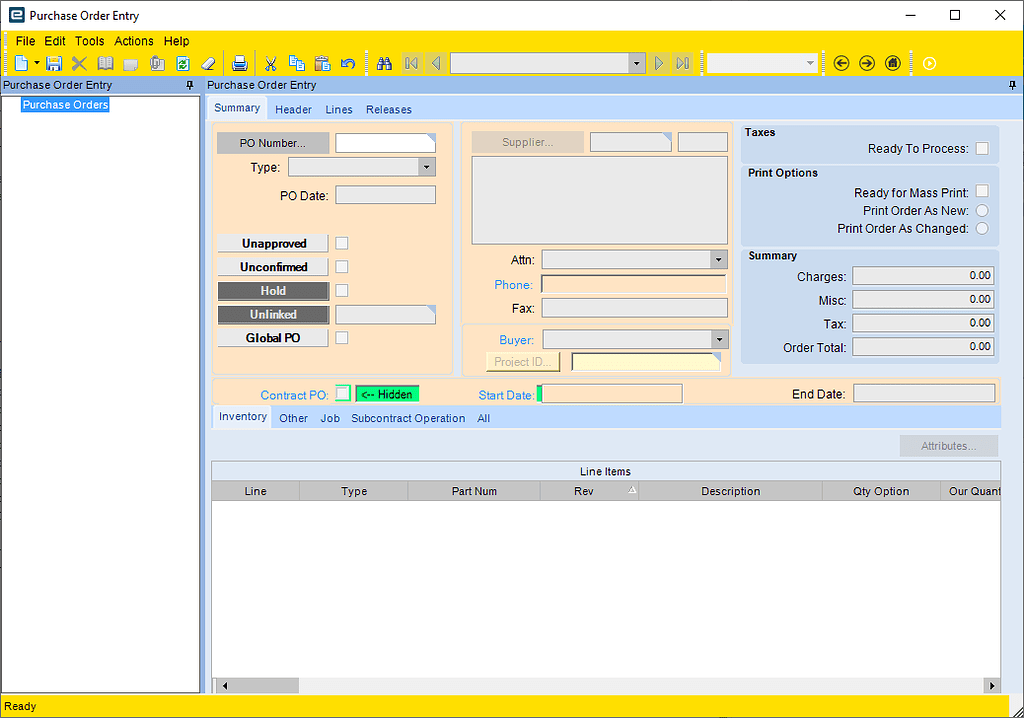Open the Actions menu
This screenshot has height=718, width=1024.
coord(133,41)
